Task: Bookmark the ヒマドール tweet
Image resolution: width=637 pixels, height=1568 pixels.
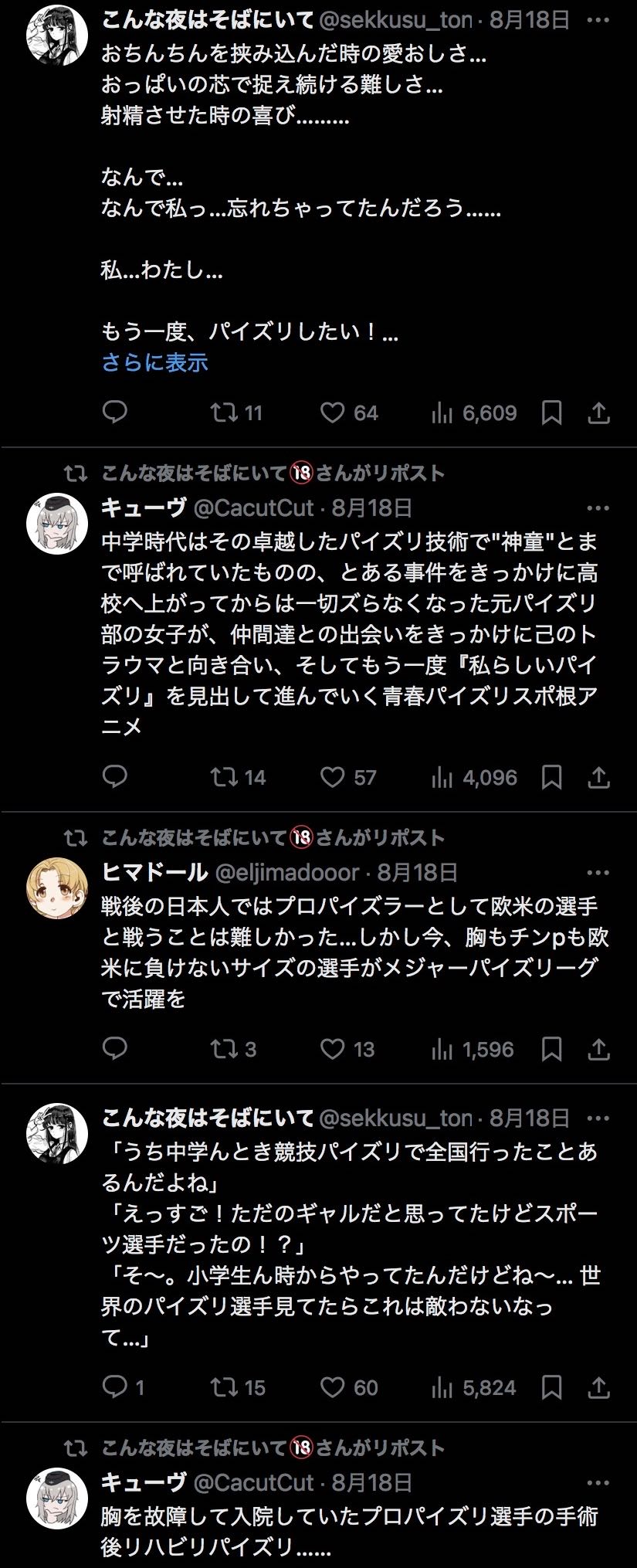Action: click(551, 1049)
